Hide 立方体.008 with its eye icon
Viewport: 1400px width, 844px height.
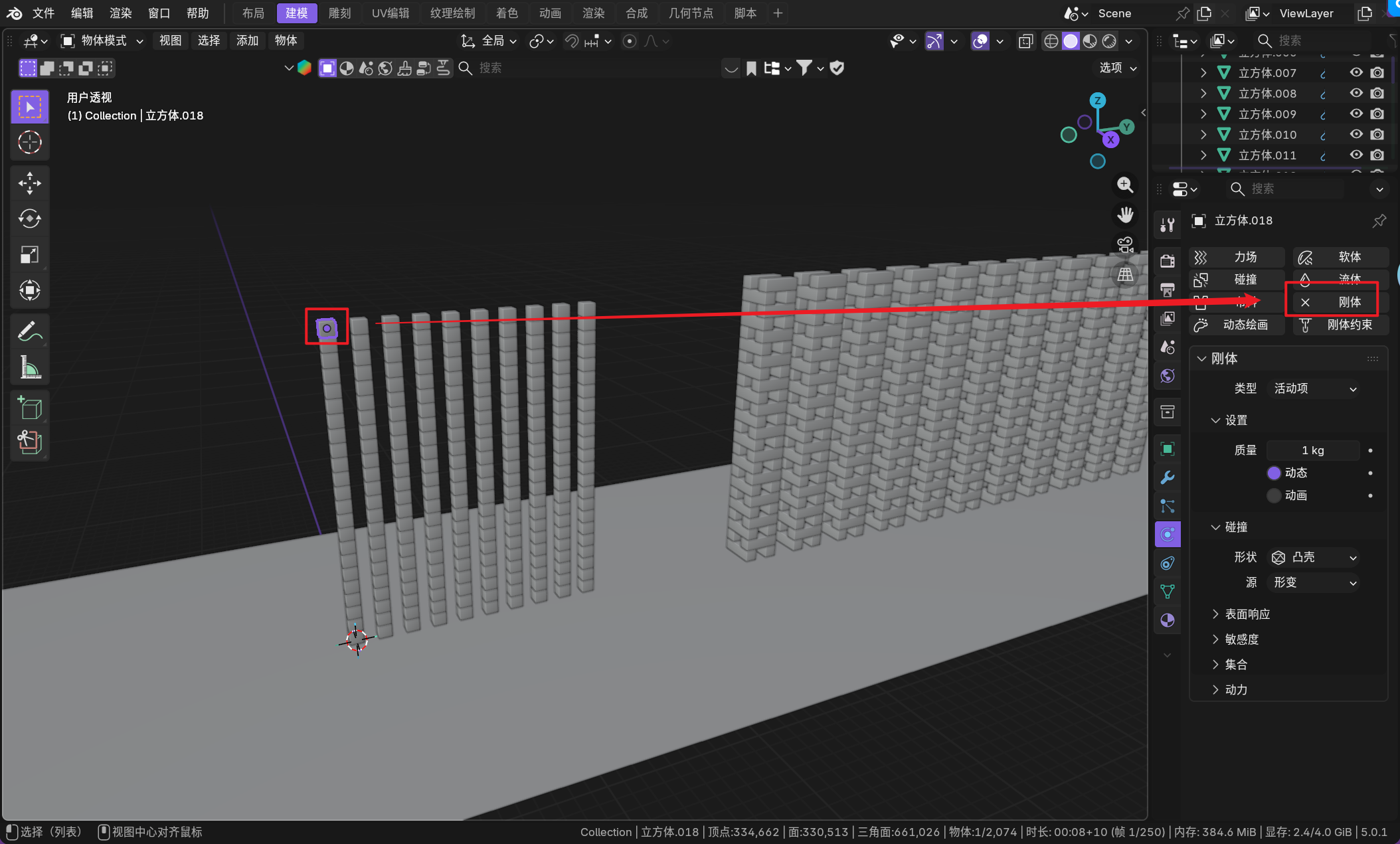coord(1356,93)
